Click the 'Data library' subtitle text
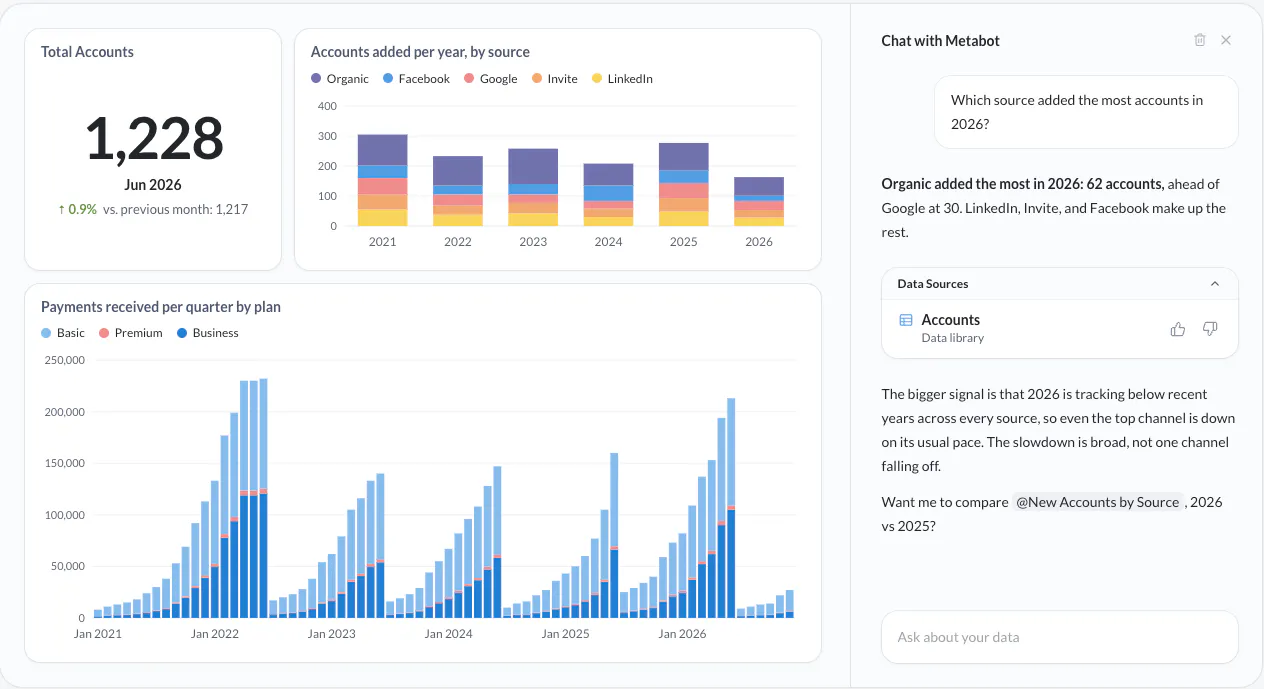The width and height of the screenshot is (1264, 689). [953, 339]
